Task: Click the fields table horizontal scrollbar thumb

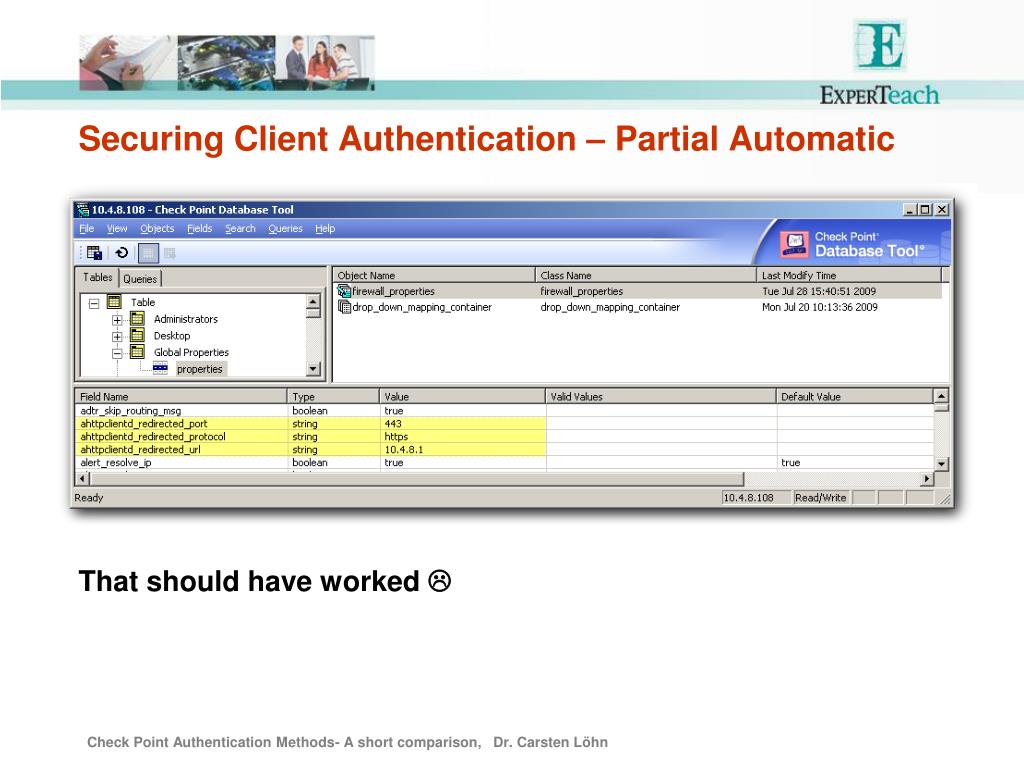Action: pyautogui.click(x=417, y=479)
